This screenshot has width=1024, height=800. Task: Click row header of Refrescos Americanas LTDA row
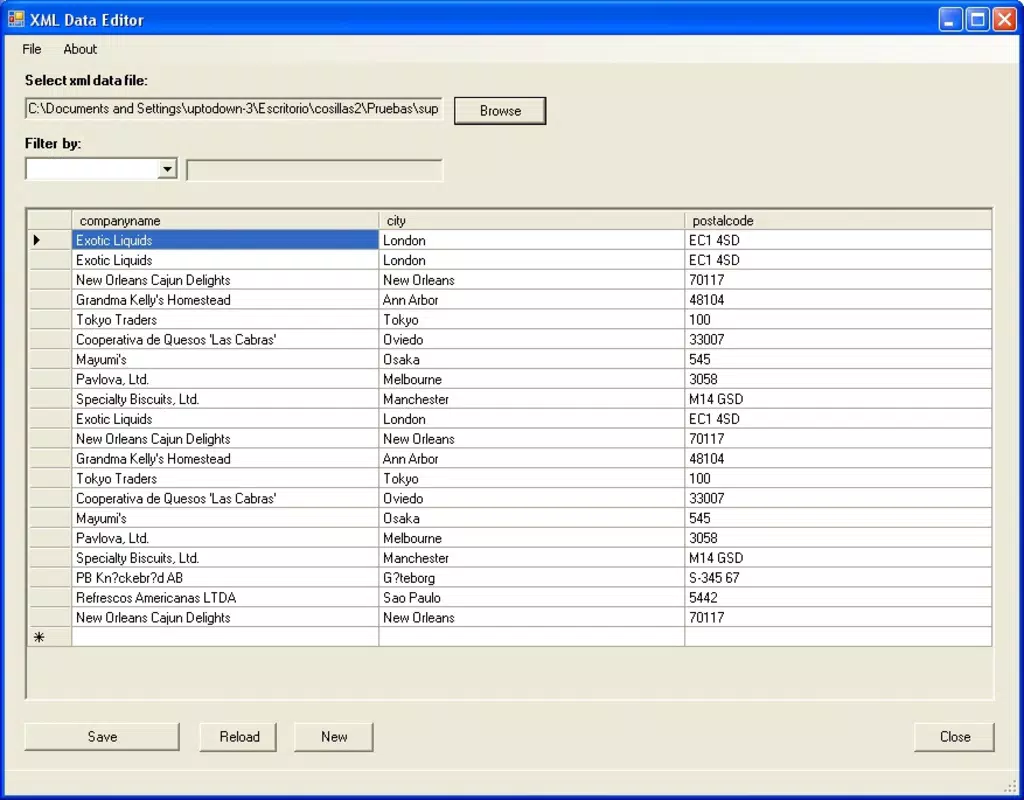(49, 598)
